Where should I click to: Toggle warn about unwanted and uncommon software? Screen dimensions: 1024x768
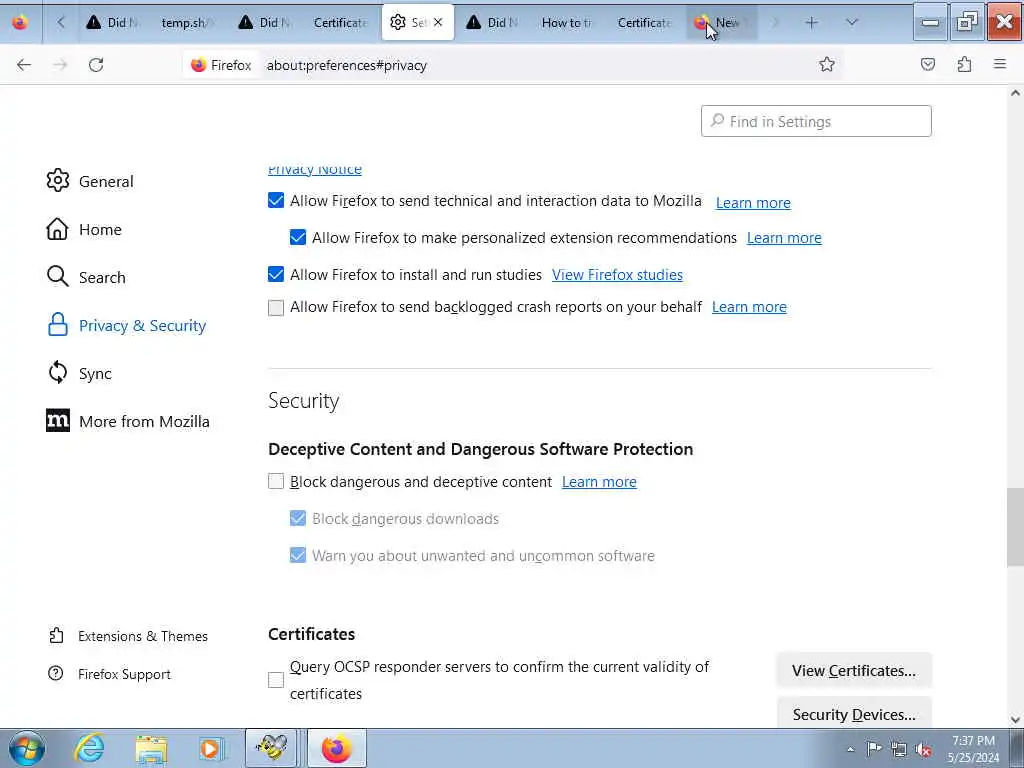[x=298, y=555]
